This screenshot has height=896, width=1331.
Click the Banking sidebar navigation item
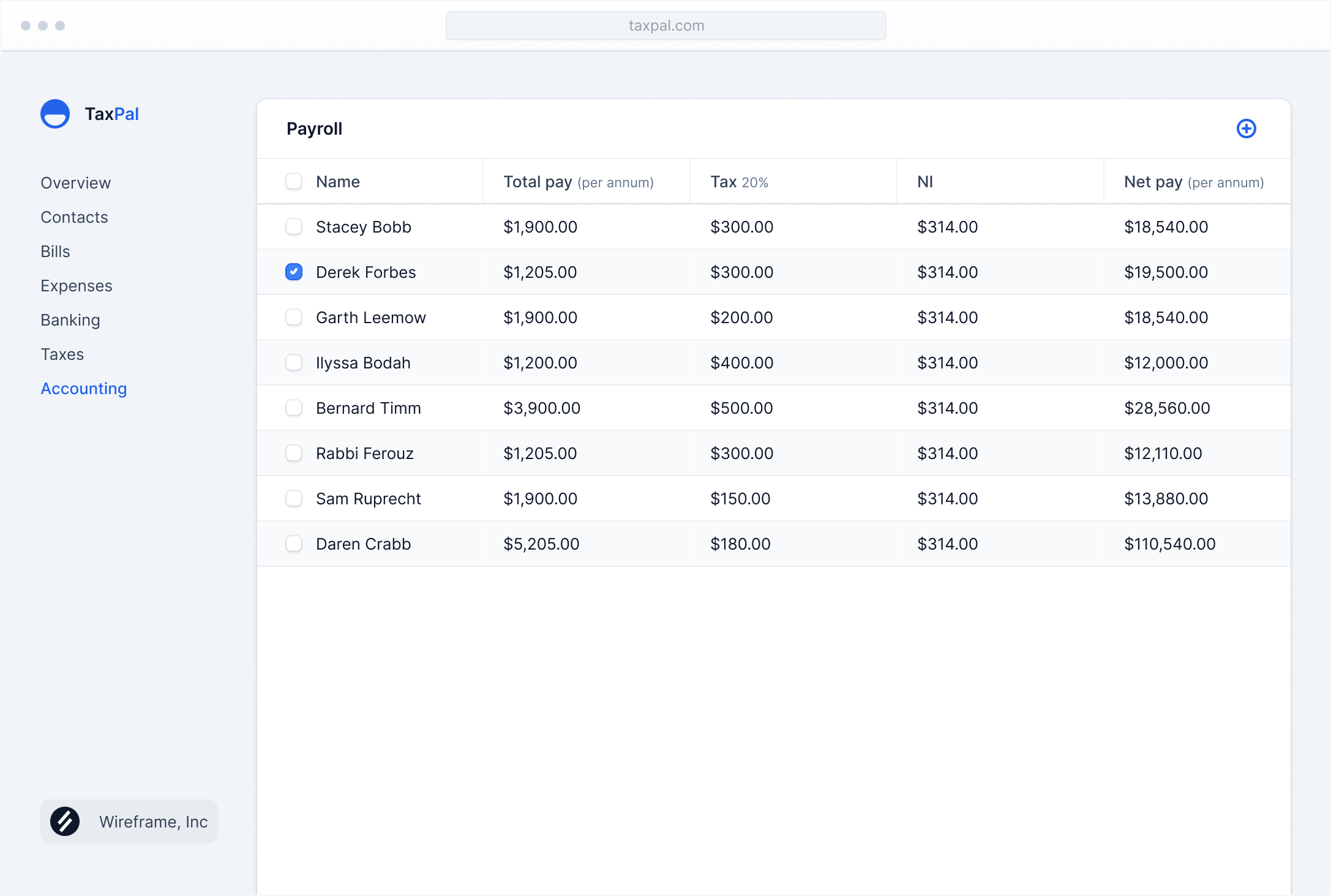70,319
